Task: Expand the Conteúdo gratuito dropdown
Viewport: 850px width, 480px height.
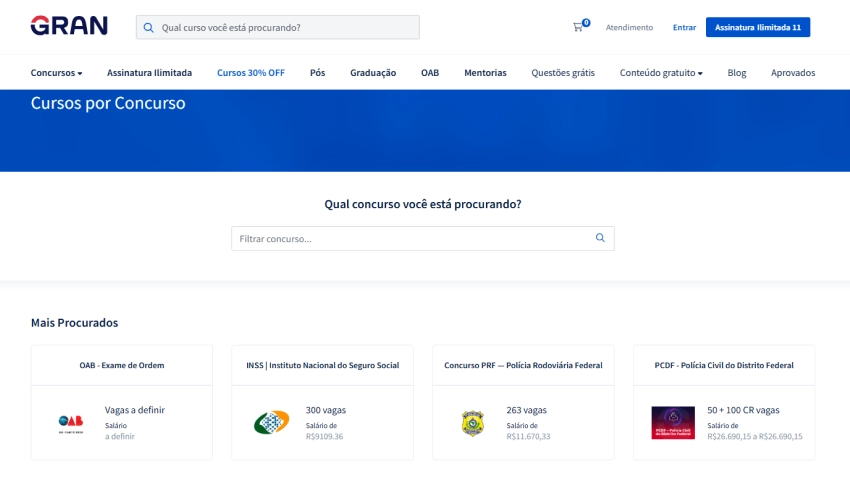Action: [661, 73]
